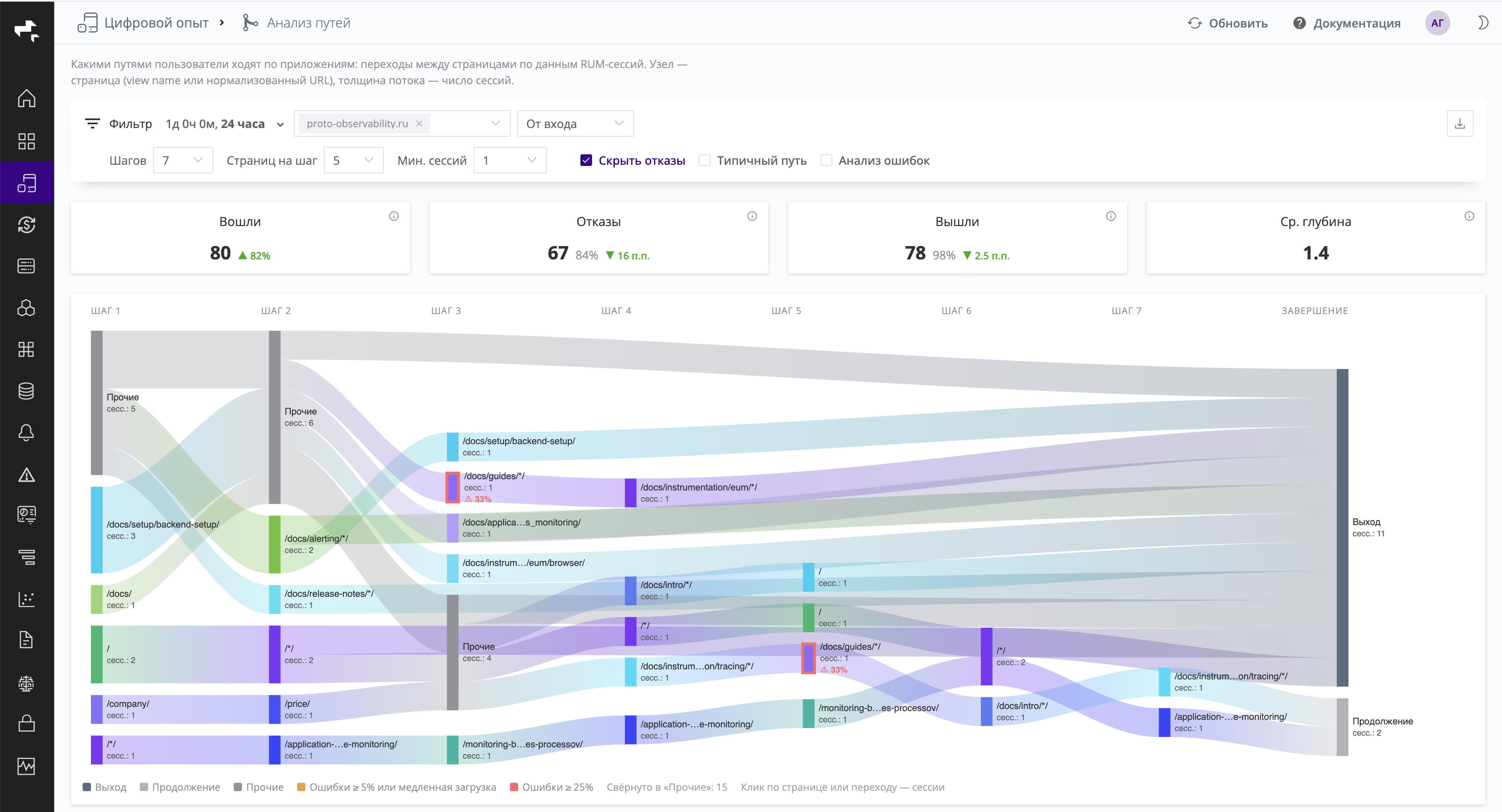This screenshot has height=812, width=1502.
Task: Open the lock icon in sidebar
Action: point(26,724)
